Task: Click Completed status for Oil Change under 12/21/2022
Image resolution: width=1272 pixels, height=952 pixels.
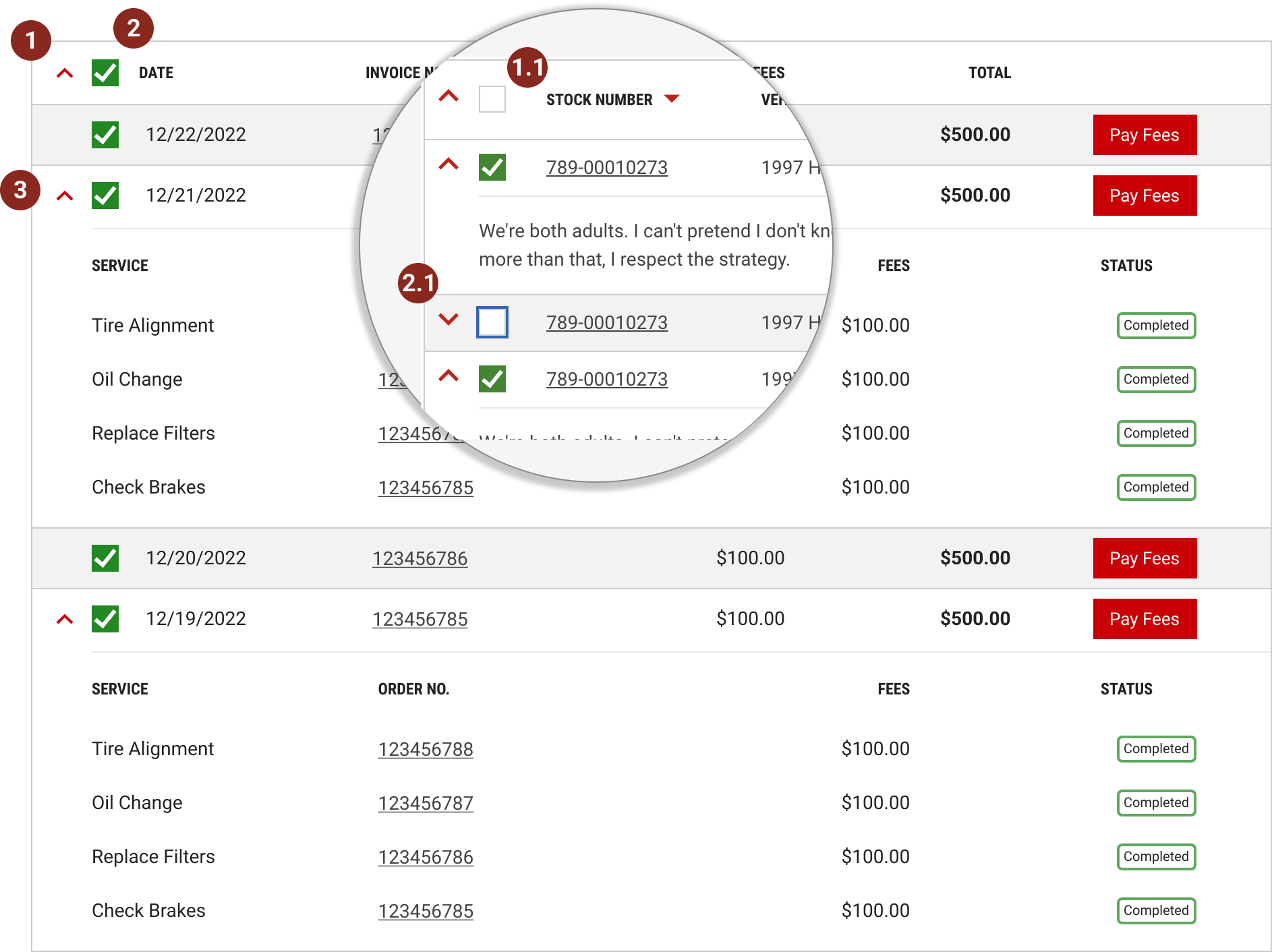Action: [x=1156, y=380]
